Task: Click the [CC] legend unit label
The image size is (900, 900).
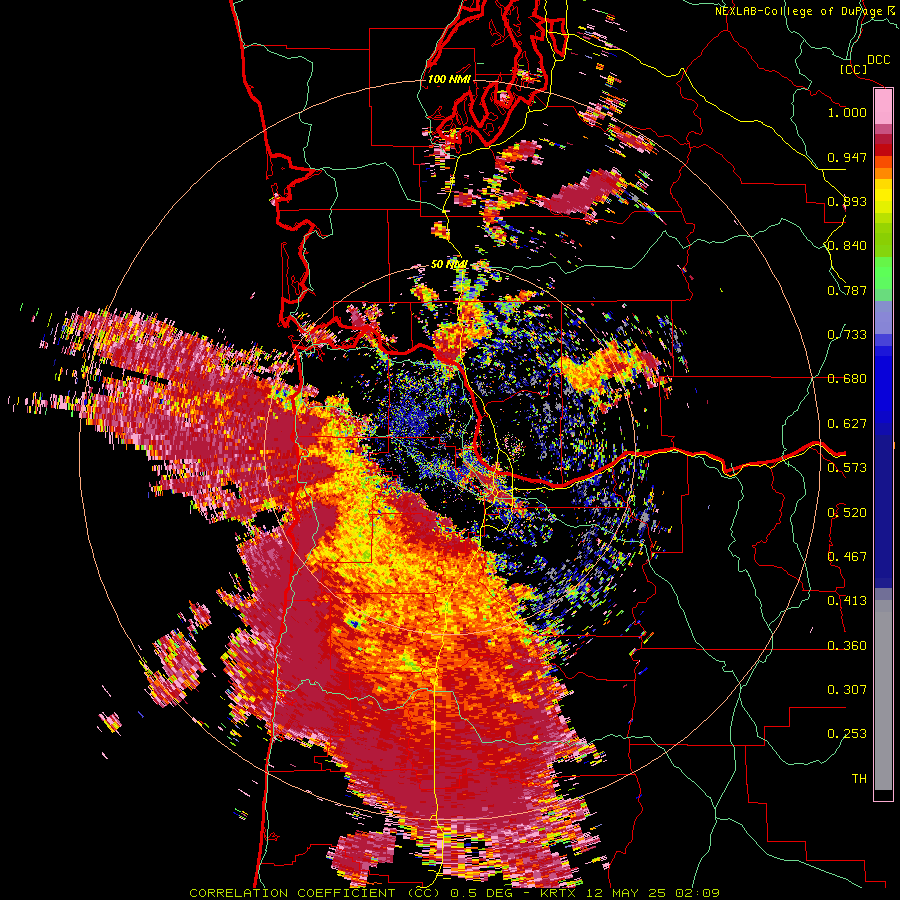Action: pos(853,69)
